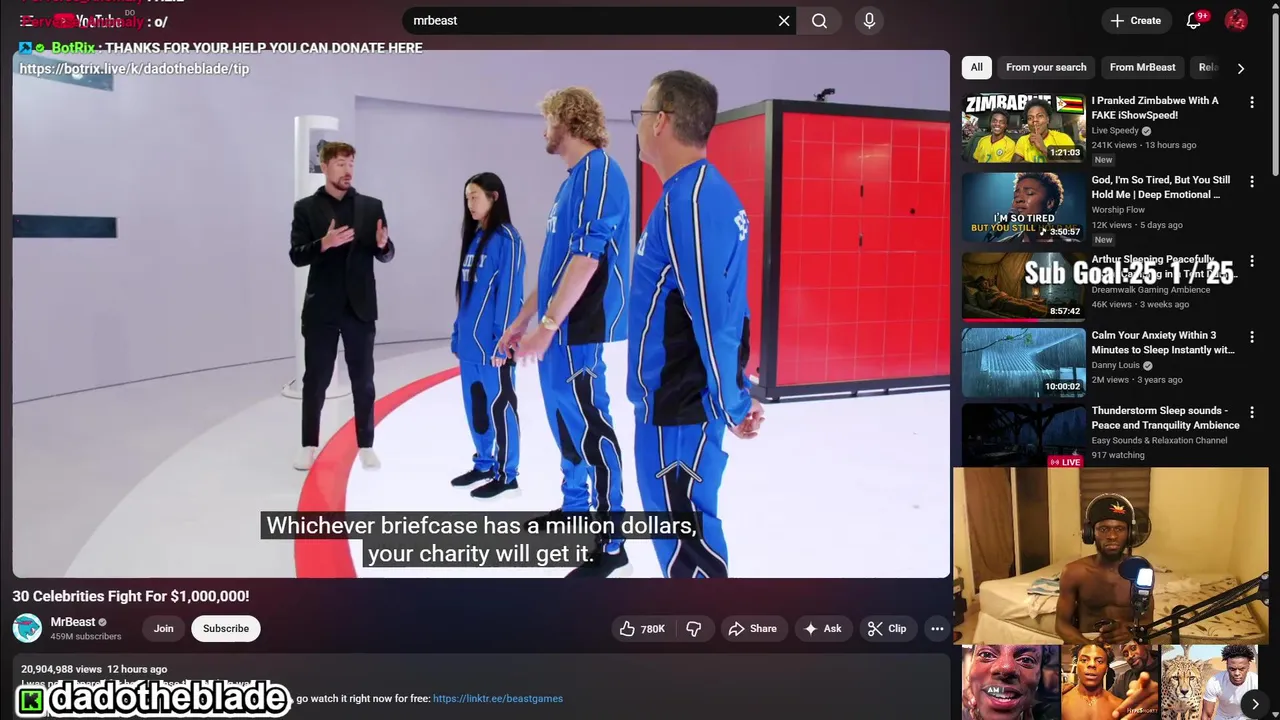1280x720 pixels.
Task: Click the webcam overlay of the streamer
Action: point(1110,555)
